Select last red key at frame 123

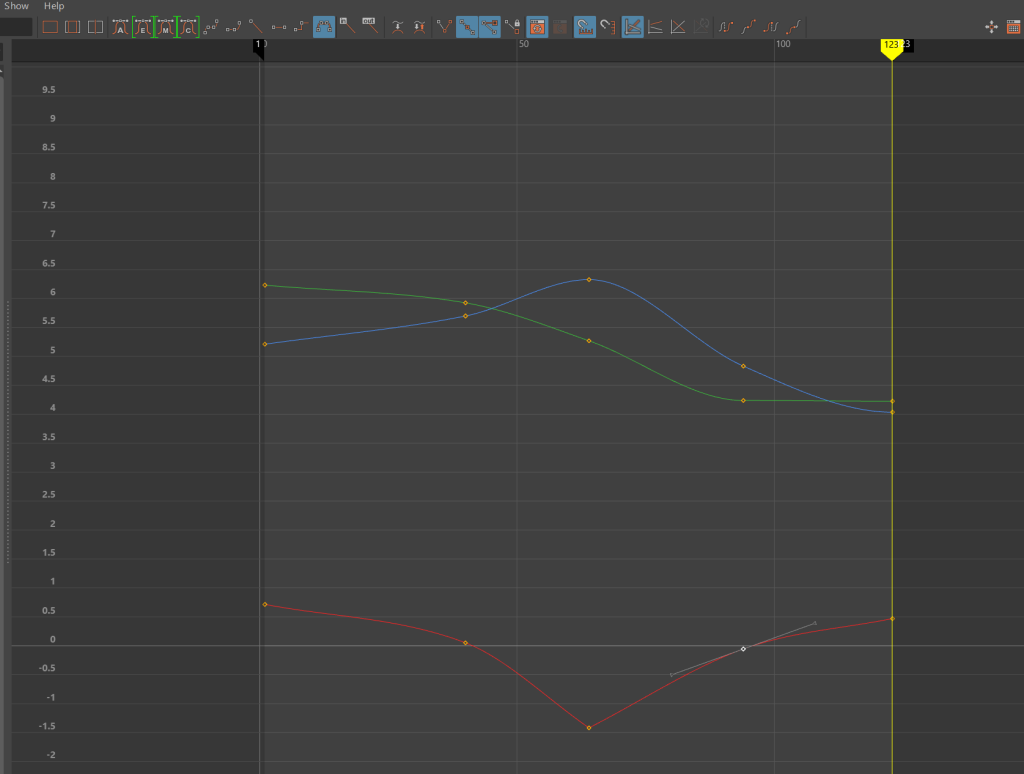coord(892,619)
